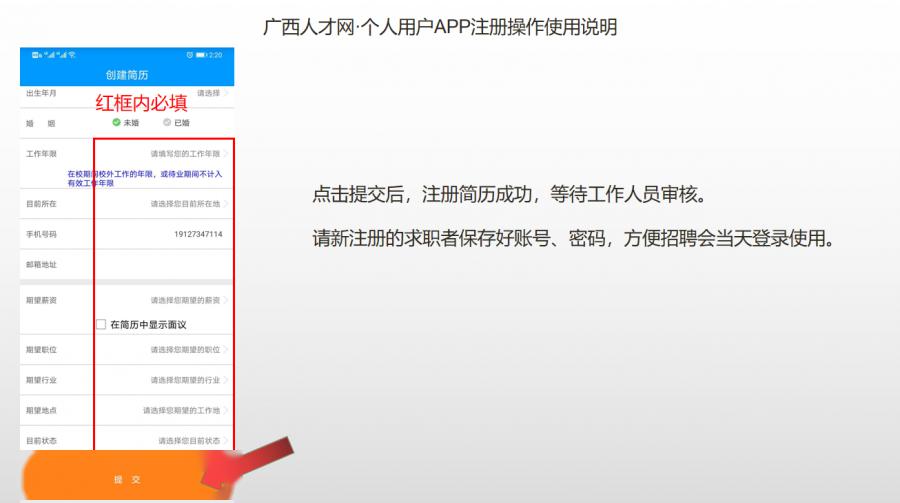The width and height of the screenshot is (900, 503).
Task: Check the 在简历中显示面议 checkbox
Action: [x=101, y=324]
